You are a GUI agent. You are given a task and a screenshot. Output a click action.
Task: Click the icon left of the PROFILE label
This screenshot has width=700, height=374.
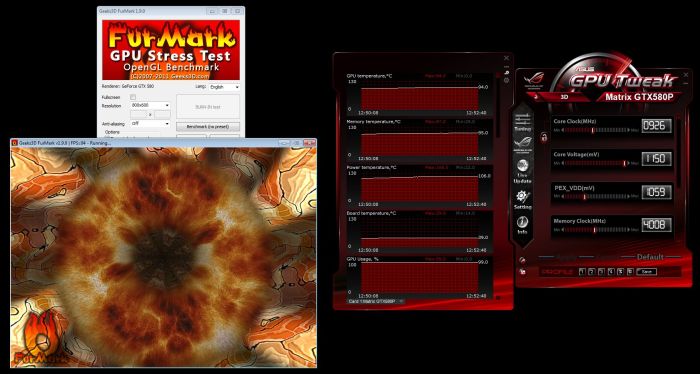(522, 272)
